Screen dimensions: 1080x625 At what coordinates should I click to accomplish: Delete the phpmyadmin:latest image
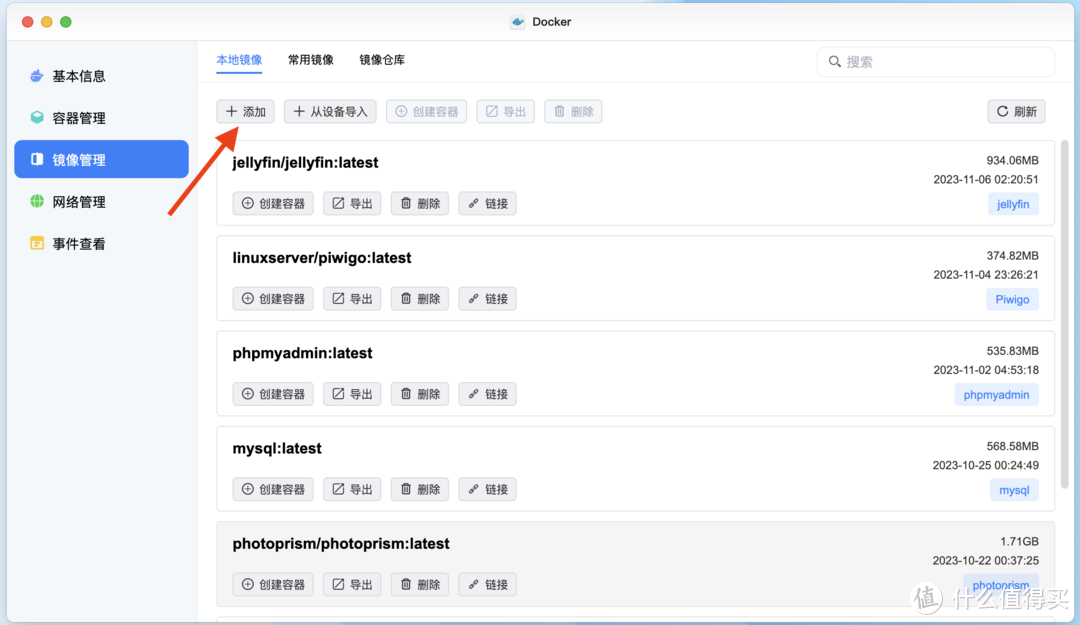click(420, 393)
